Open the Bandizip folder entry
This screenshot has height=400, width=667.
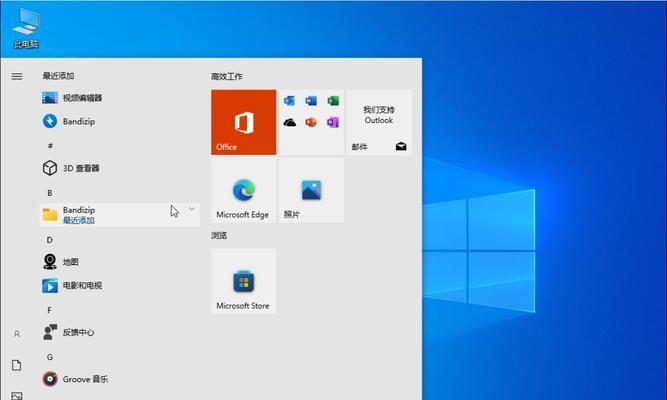(x=120, y=214)
